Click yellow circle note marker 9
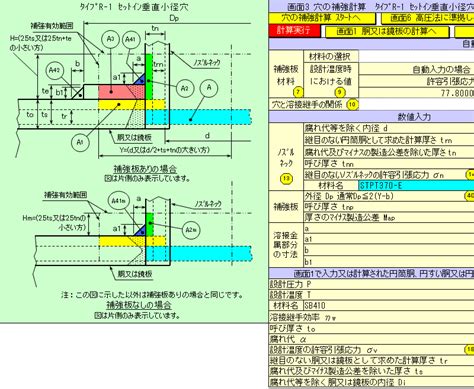This screenshot has width=474, height=389. [340, 92]
